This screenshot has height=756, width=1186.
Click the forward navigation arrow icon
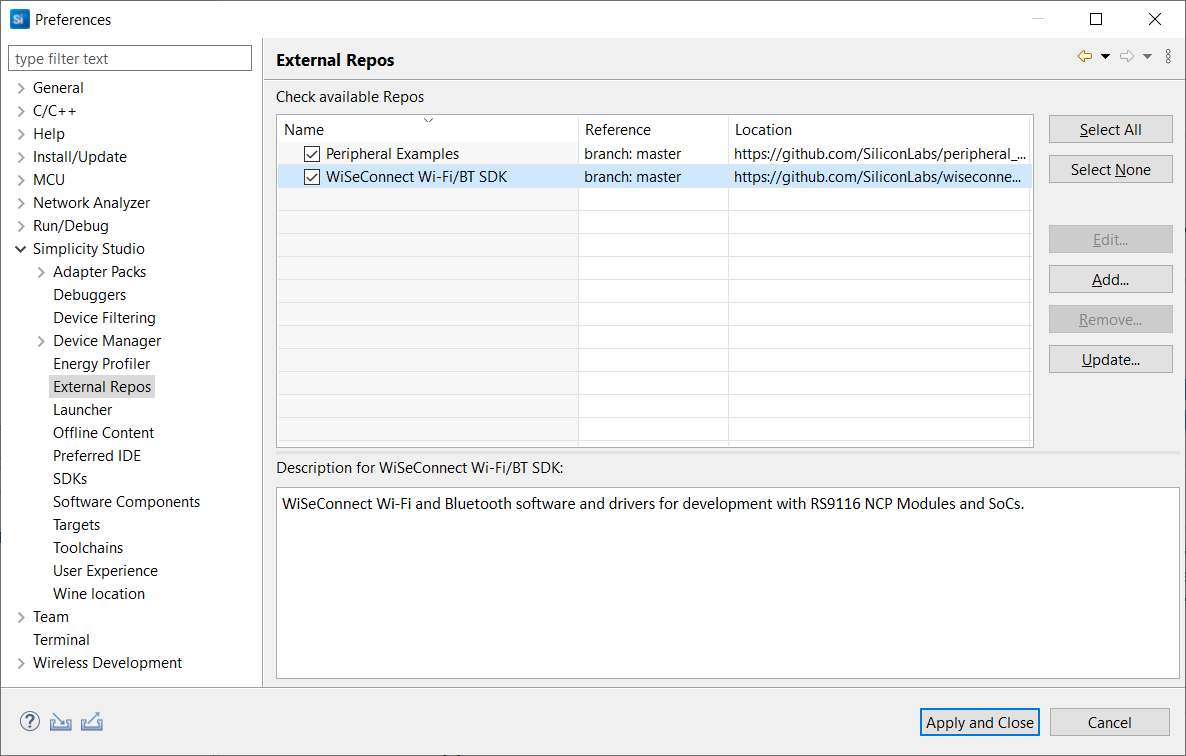(x=1126, y=57)
